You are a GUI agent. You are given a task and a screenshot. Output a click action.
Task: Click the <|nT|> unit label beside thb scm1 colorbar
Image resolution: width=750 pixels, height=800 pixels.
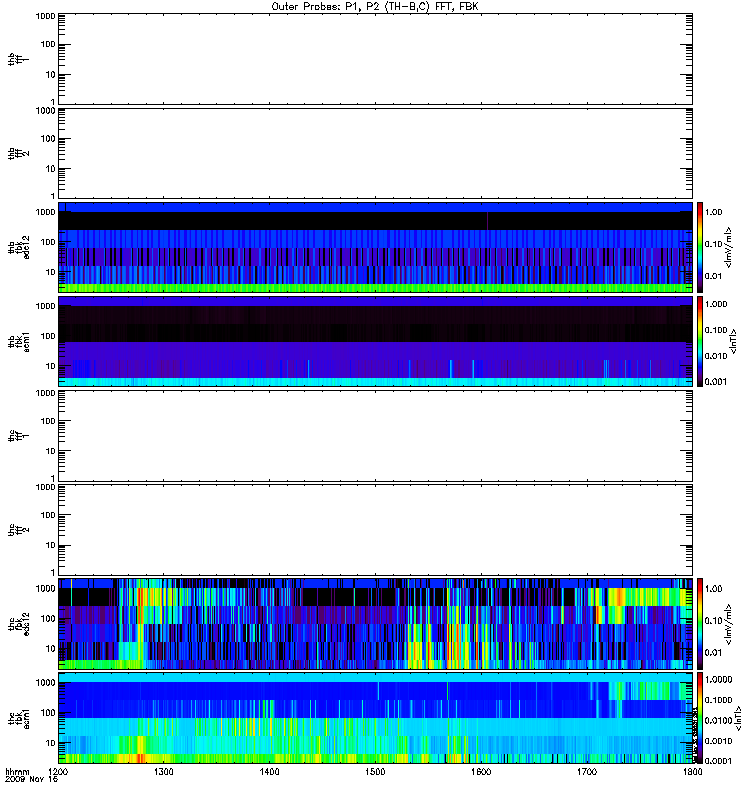click(x=734, y=341)
